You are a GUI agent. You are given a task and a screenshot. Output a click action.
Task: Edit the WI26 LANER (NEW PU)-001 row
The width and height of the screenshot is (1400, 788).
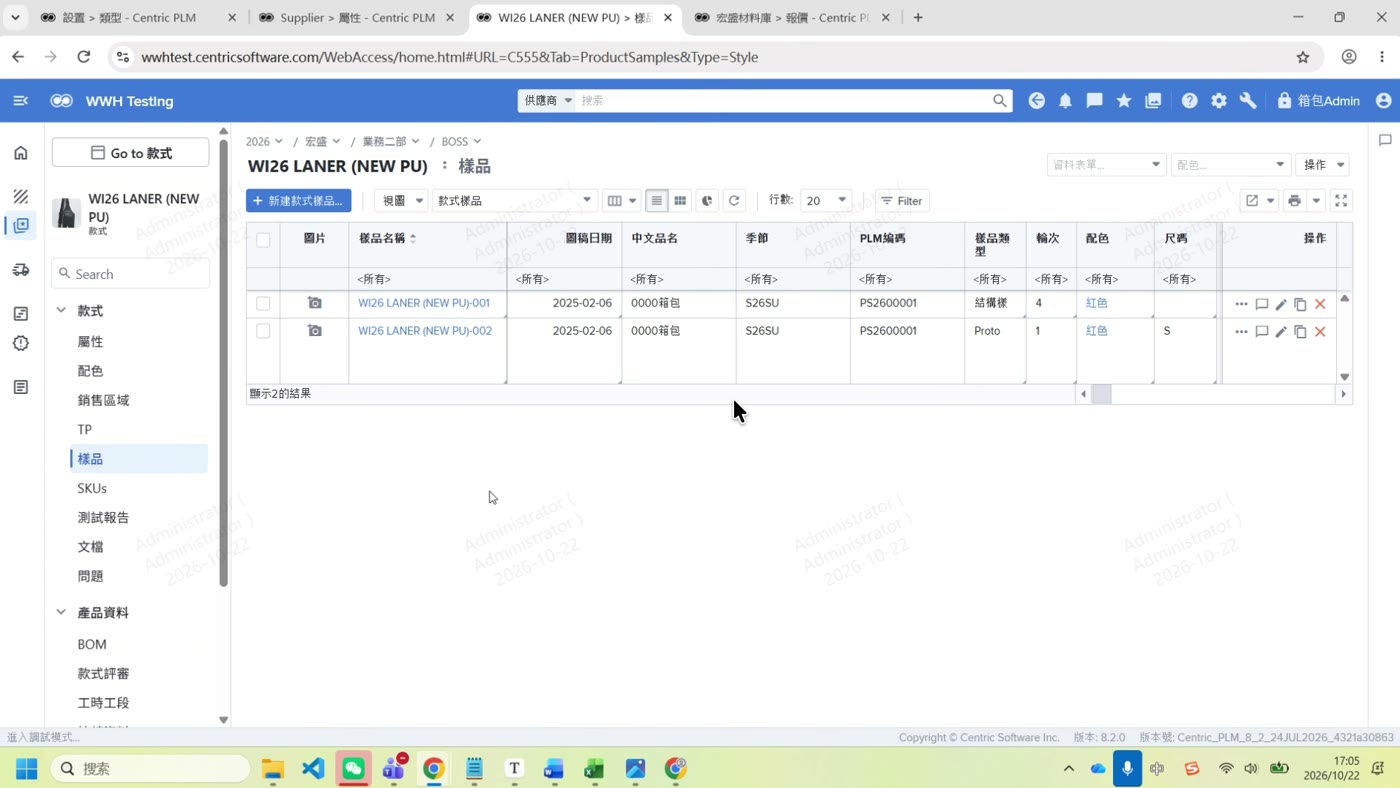(x=1281, y=304)
